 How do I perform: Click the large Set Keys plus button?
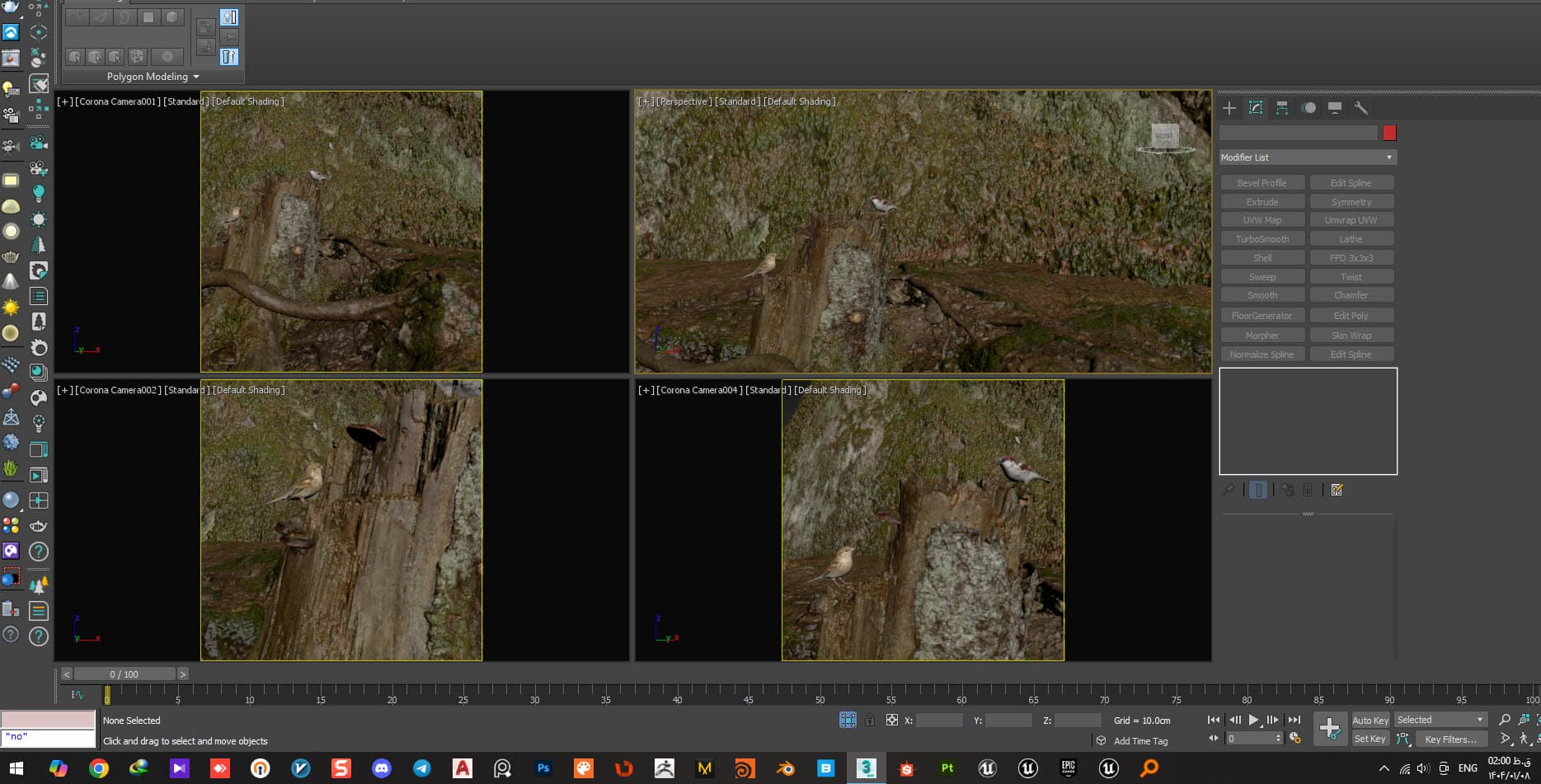pyautogui.click(x=1330, y=729)
